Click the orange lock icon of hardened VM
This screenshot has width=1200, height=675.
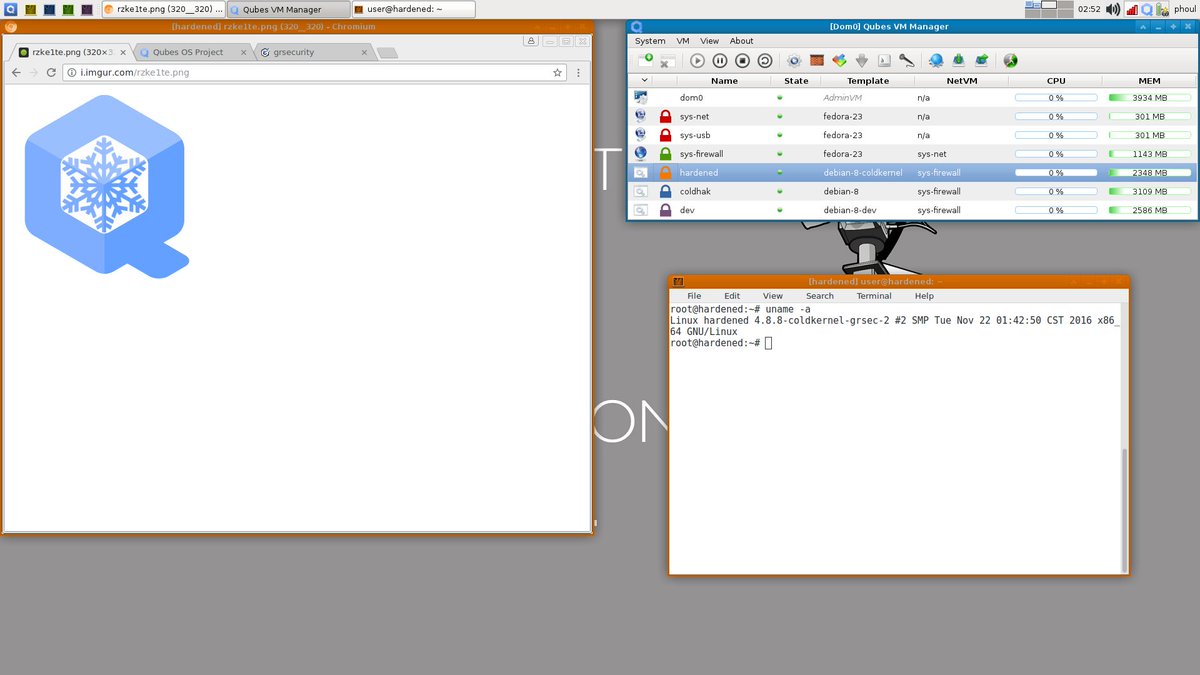click(x=665, y=173)
